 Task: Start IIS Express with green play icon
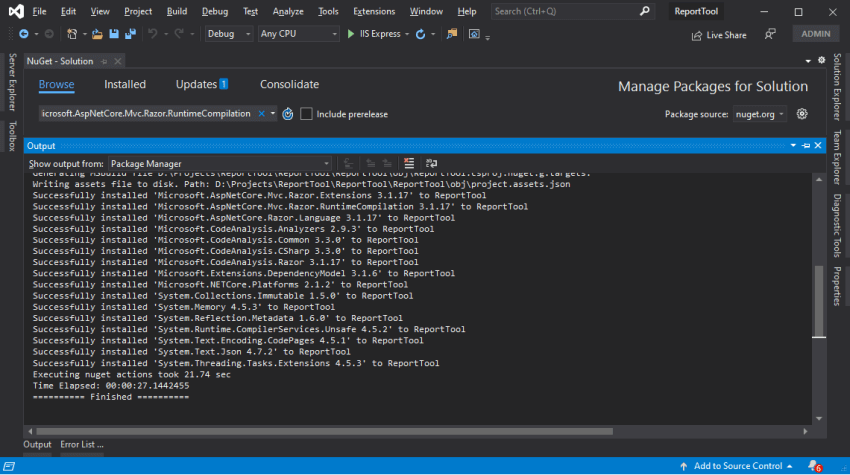tap(351, 34)
